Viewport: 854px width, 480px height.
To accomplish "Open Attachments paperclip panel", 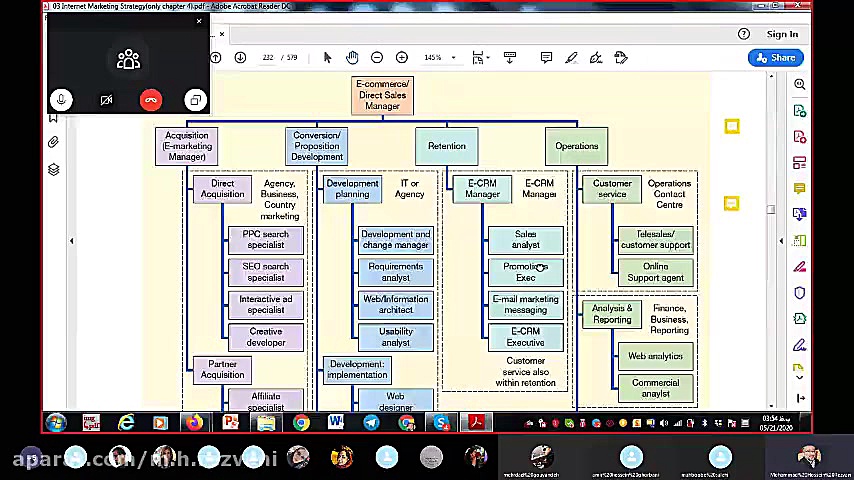I will click(53, 143).
